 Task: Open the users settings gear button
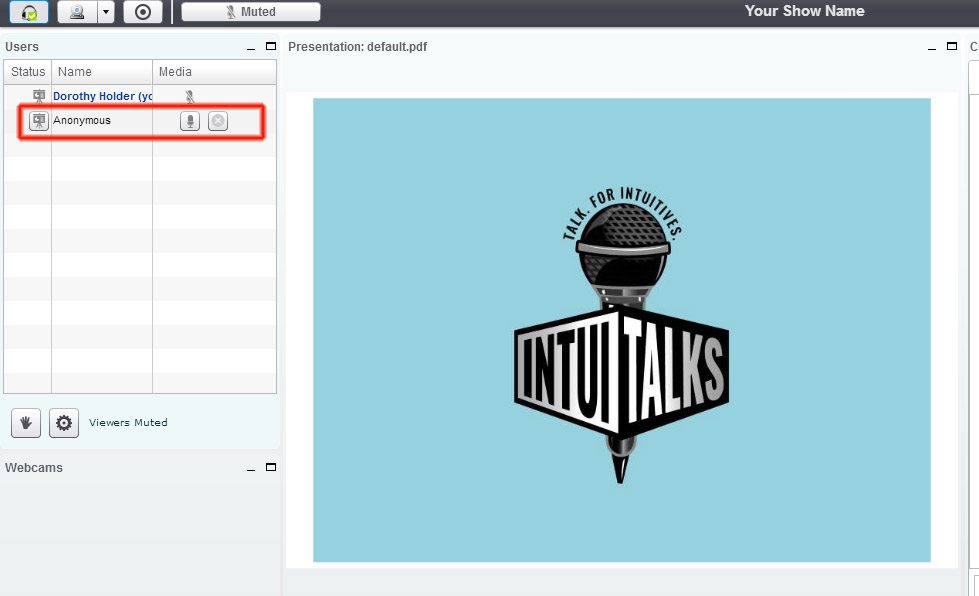click(64, 423)
